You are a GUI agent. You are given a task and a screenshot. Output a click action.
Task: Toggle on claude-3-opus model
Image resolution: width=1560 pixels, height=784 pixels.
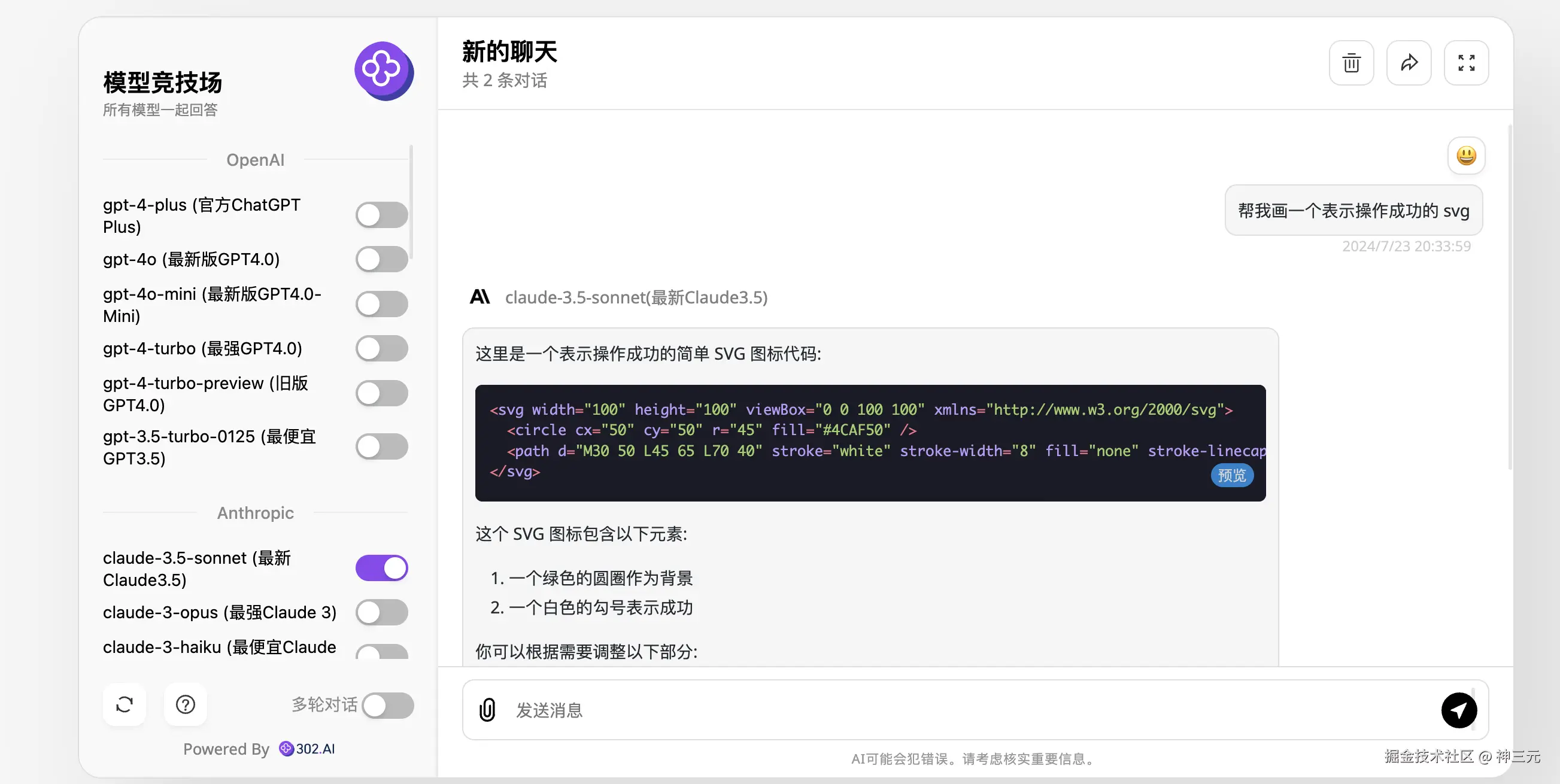pyautogui.click(x=381, y=612)
